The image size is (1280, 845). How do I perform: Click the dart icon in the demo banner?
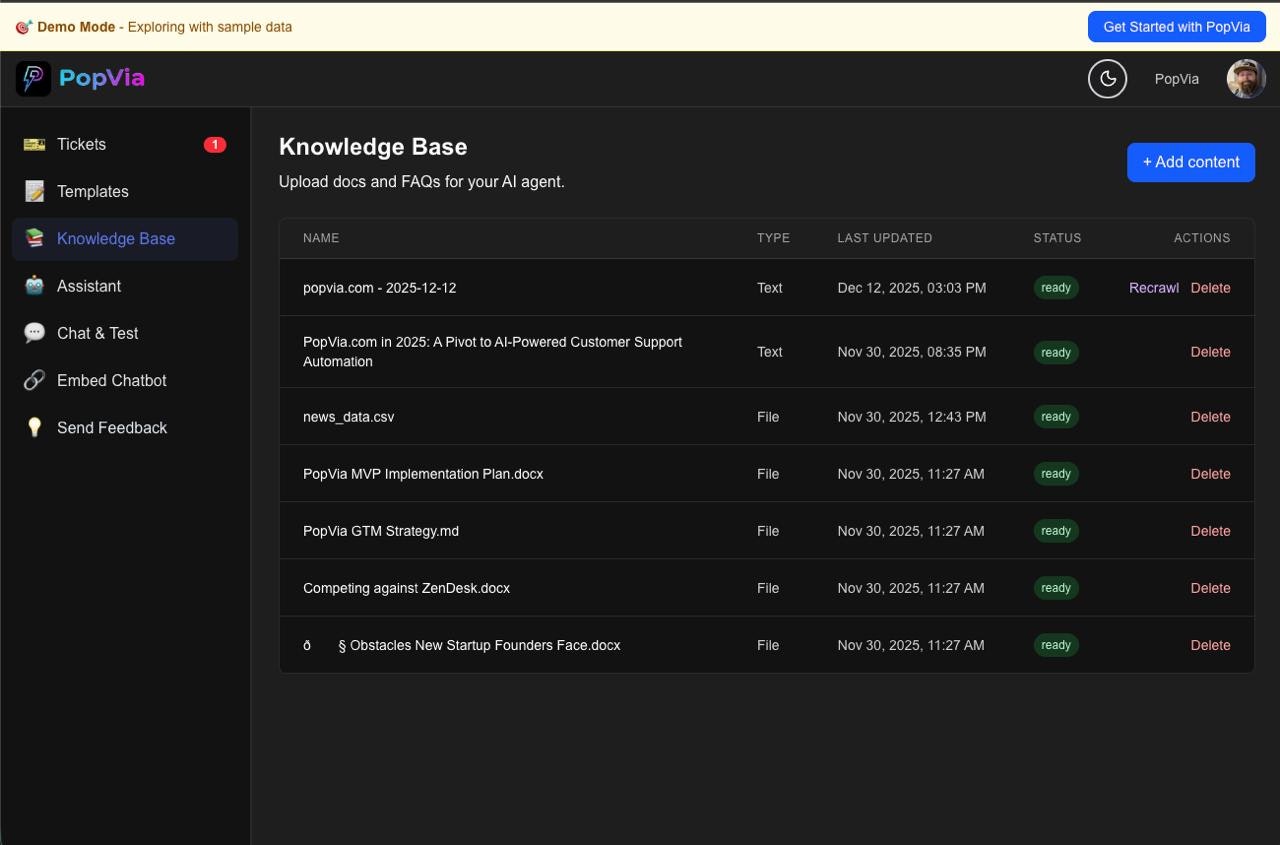tap(23, 27)
